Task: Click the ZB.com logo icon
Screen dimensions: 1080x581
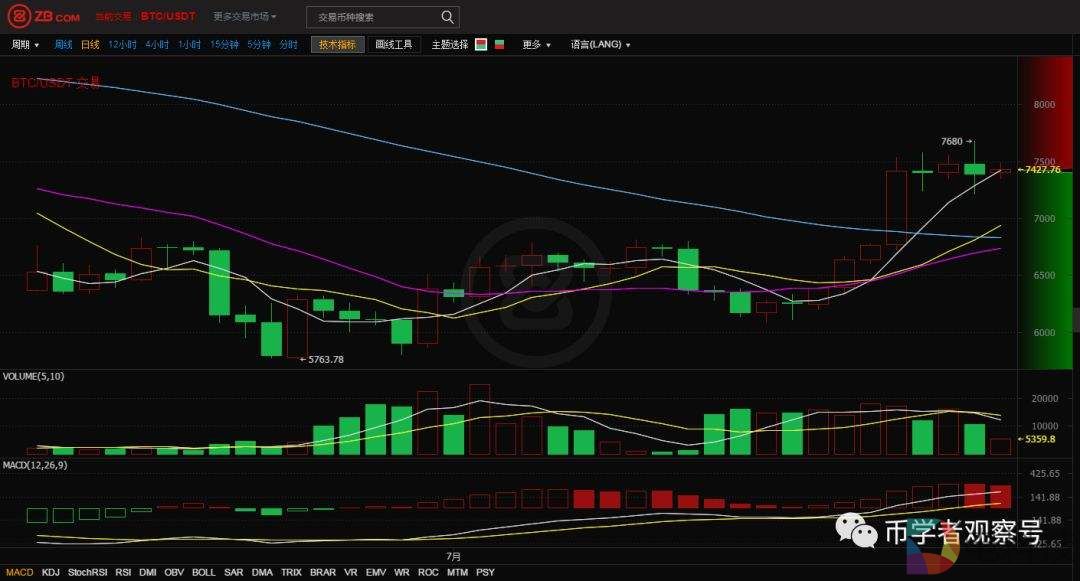Action: 19,17
